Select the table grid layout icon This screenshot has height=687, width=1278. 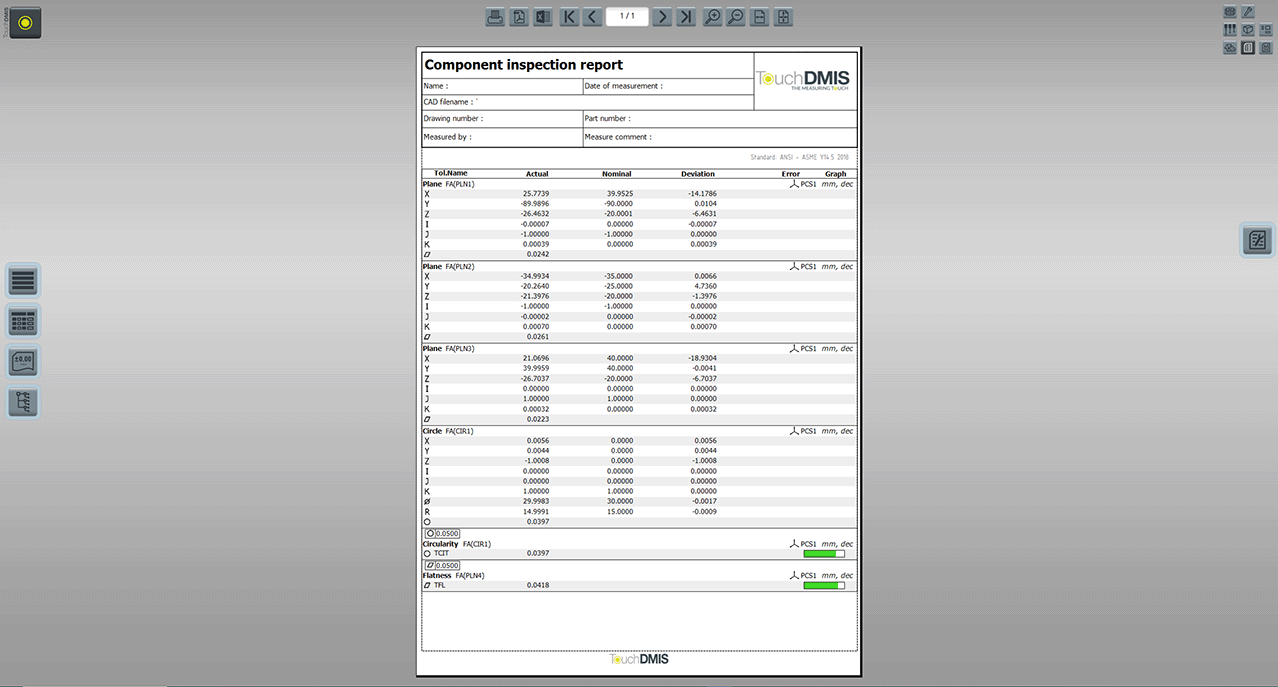tap(24, 321)
